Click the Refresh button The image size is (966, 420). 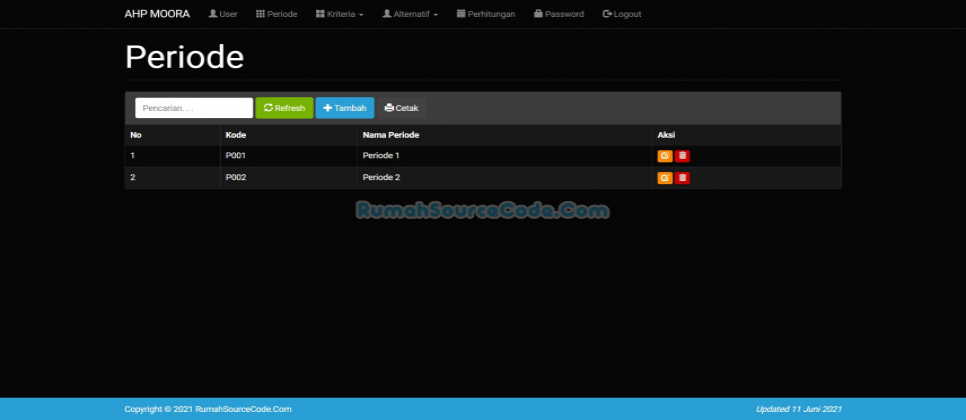tap(284, 108)
